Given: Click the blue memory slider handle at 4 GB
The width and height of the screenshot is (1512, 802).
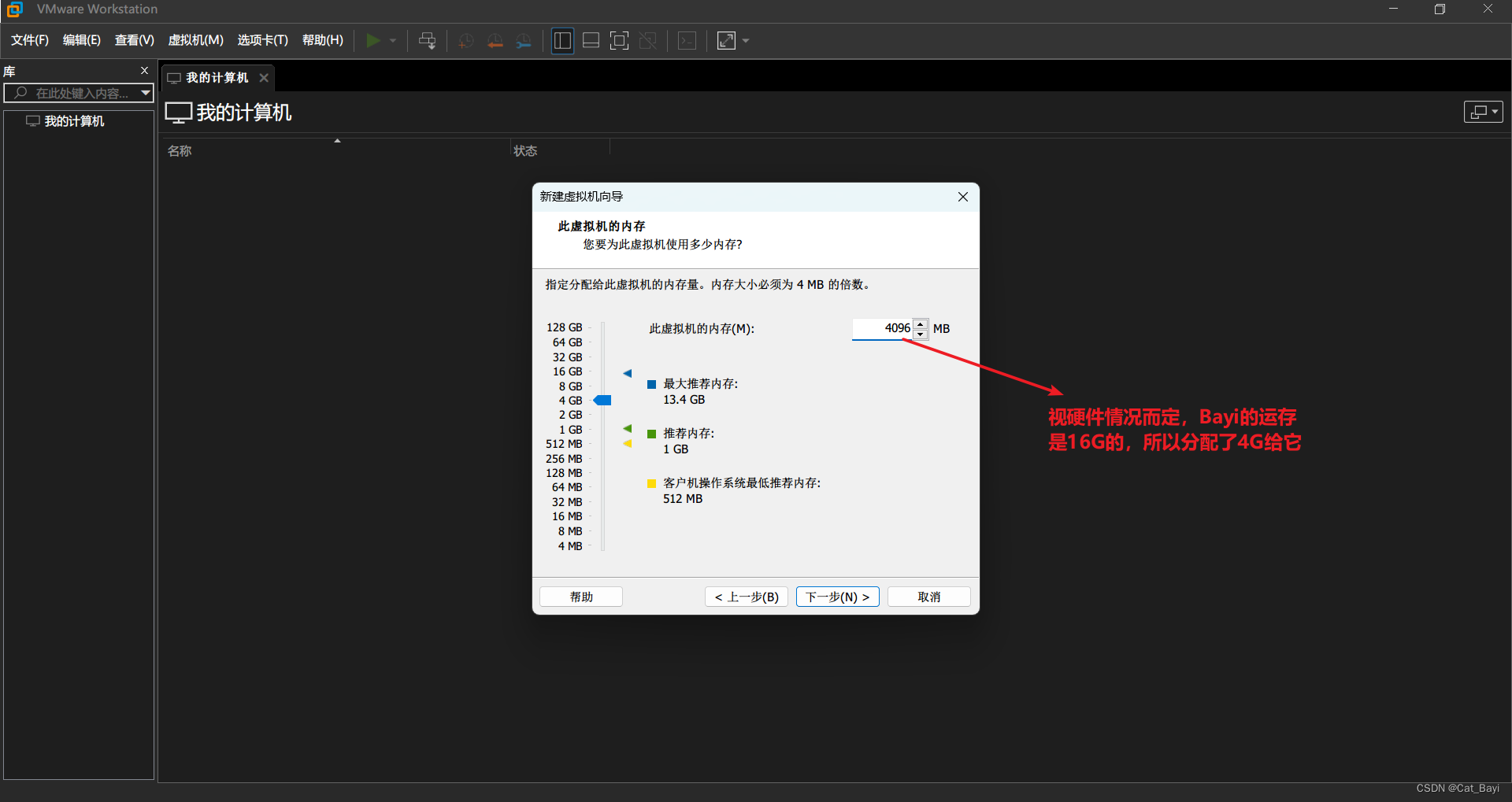Looking at the screenshot, I should (x=602, y=401).
